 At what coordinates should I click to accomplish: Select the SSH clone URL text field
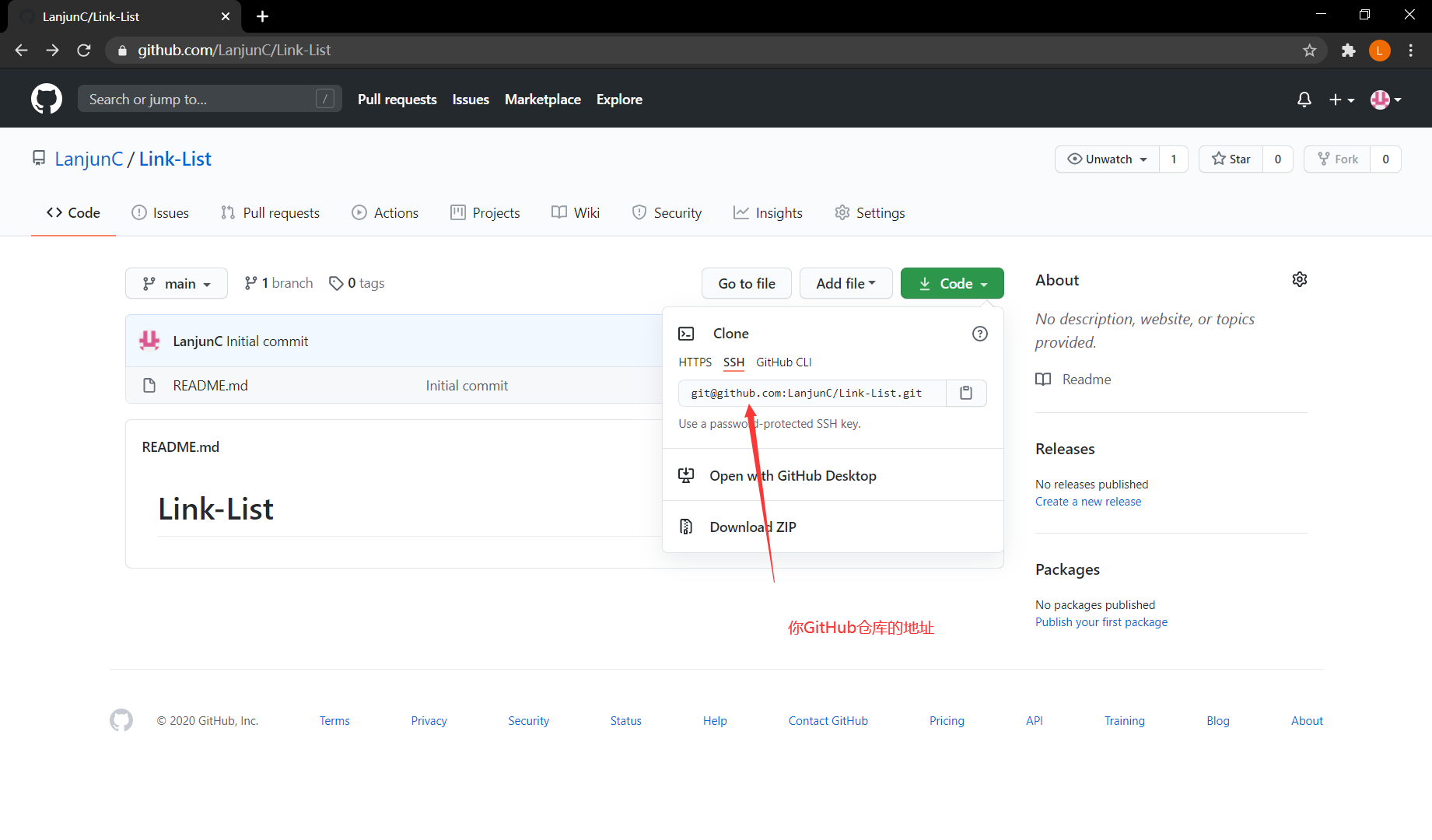point(812,393)
